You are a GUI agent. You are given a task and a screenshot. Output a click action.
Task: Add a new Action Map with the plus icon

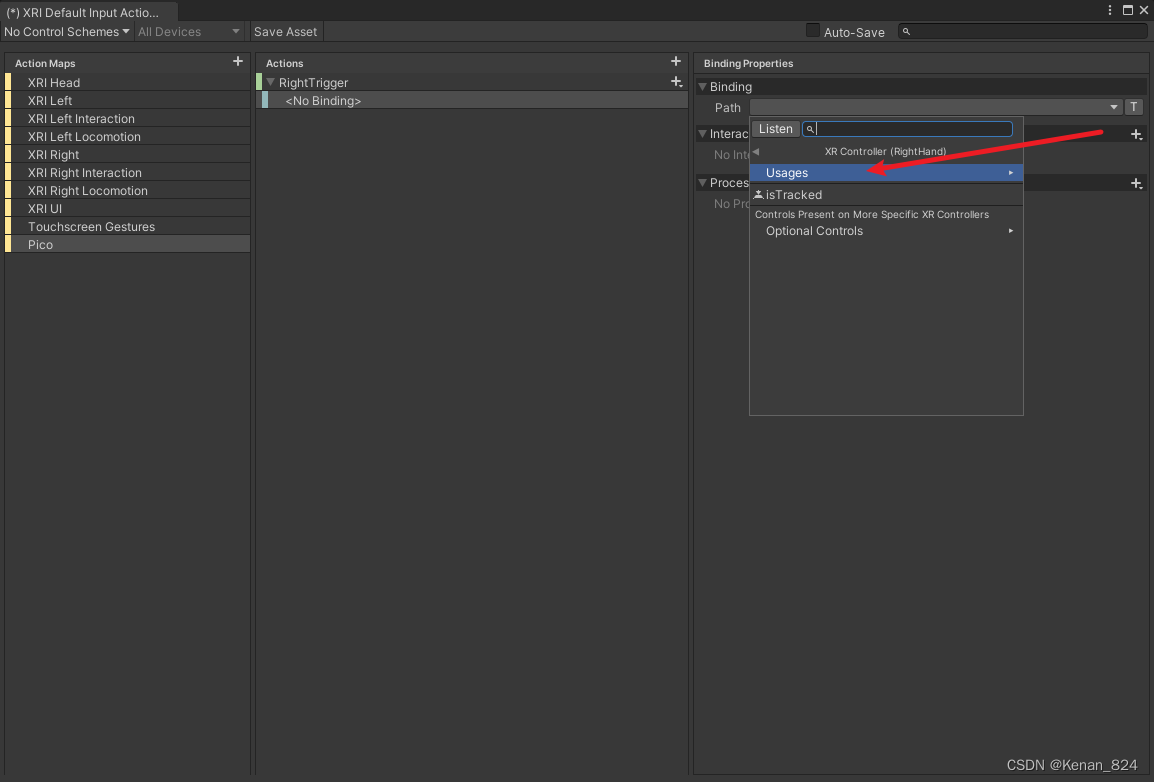(238, 61)
